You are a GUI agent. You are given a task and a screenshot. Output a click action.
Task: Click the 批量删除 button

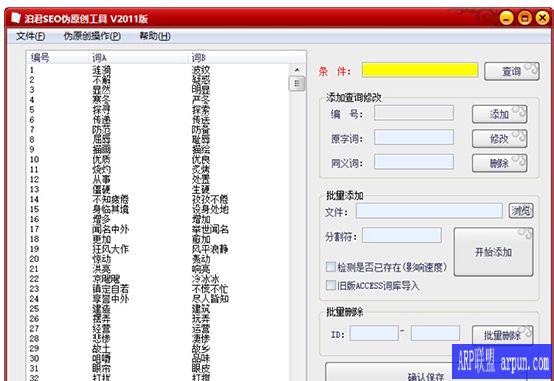point(502,335)
